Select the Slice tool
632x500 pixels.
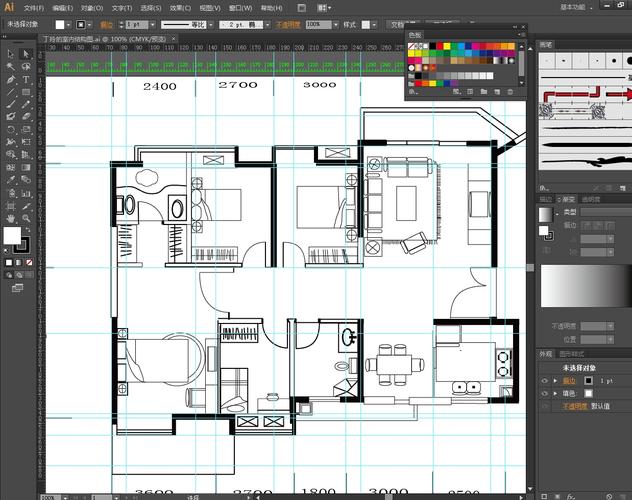(26, 206)
